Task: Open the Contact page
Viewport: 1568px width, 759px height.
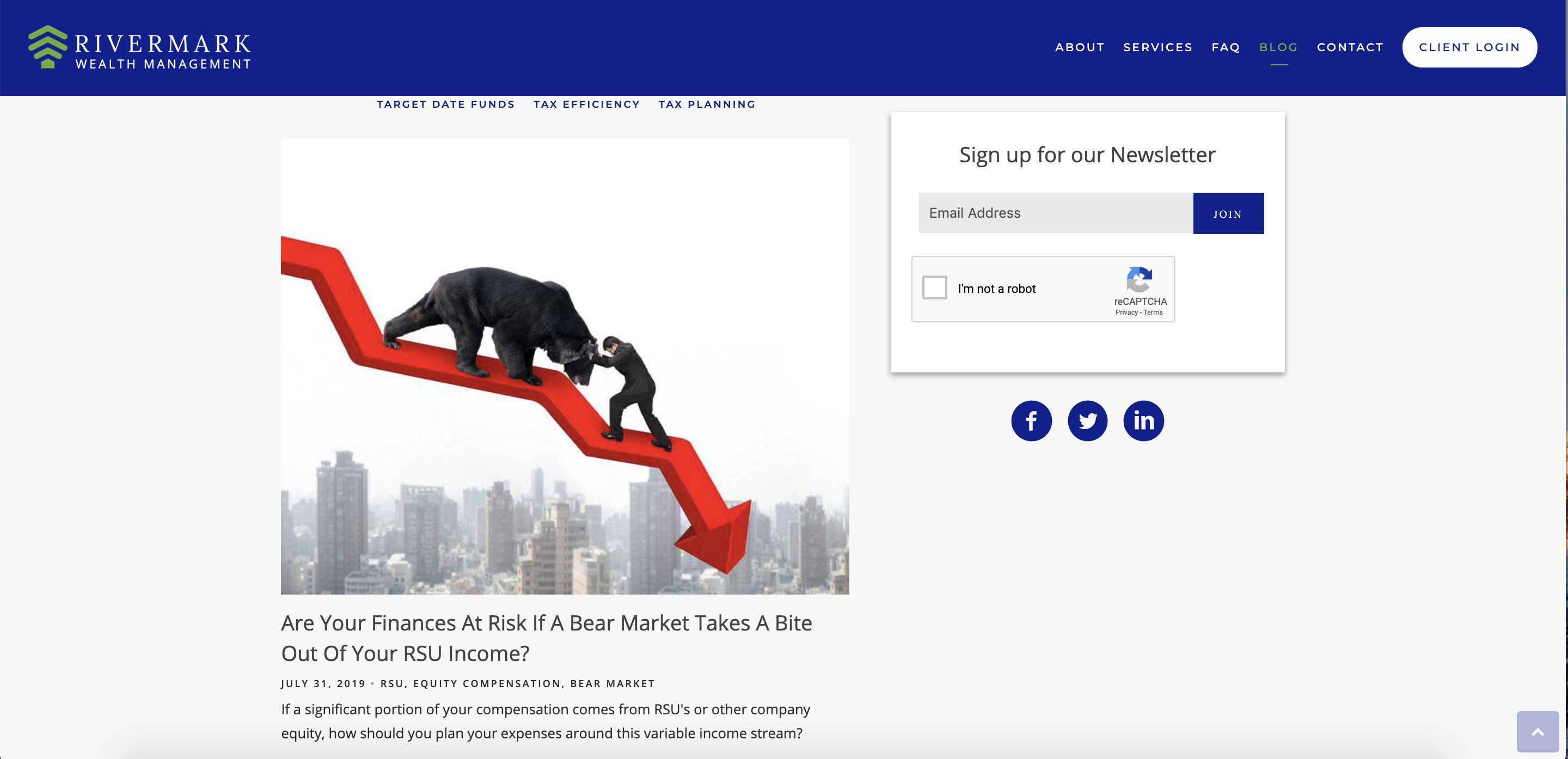Action: coord(1350,47)
